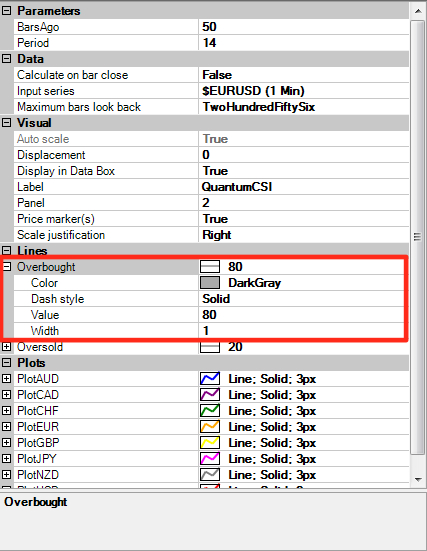Screen dimensions: 427x551
Task: Click the Oversold line preview icon
Action: (210, 347)
